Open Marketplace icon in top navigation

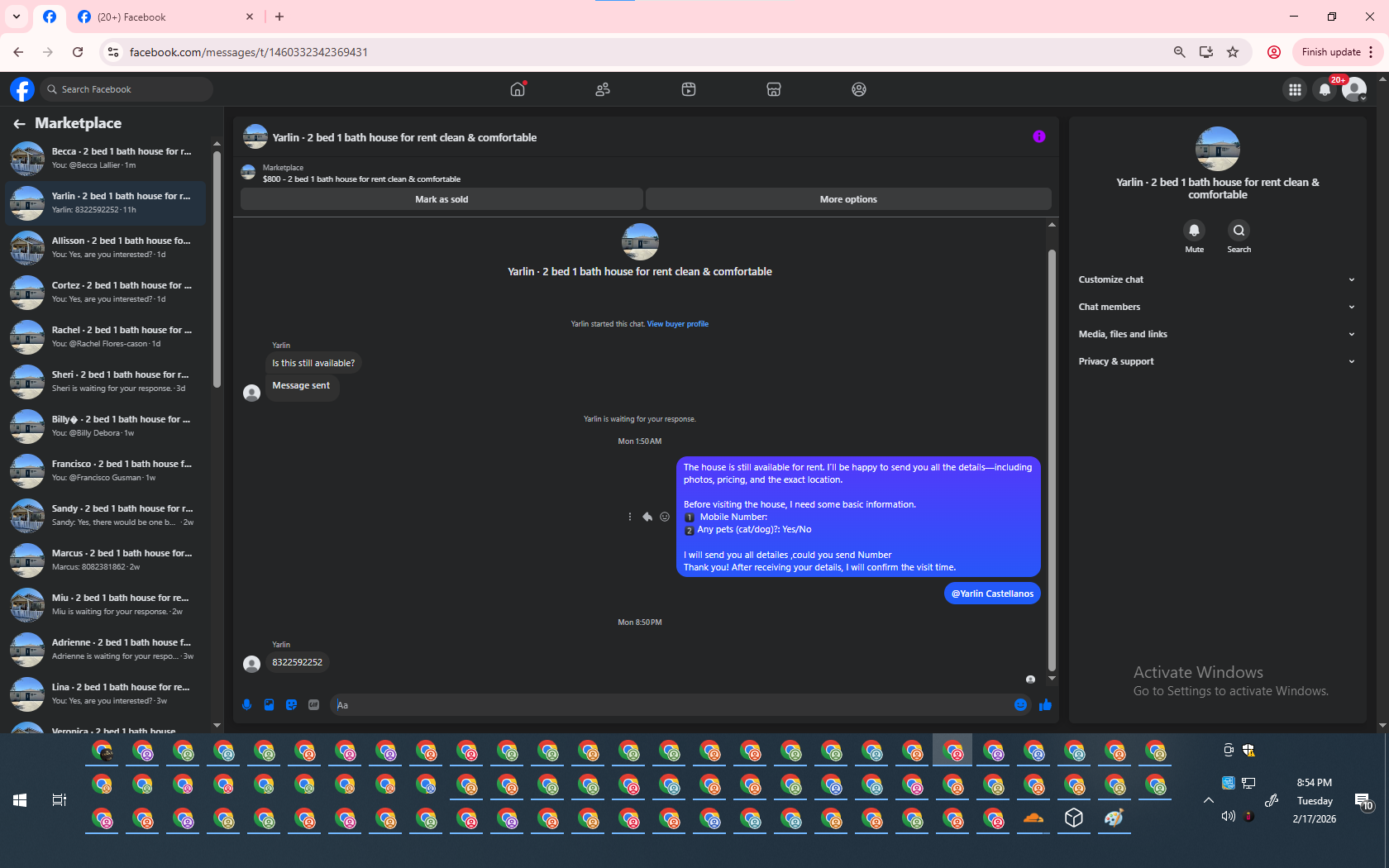[x=774, y=89]
